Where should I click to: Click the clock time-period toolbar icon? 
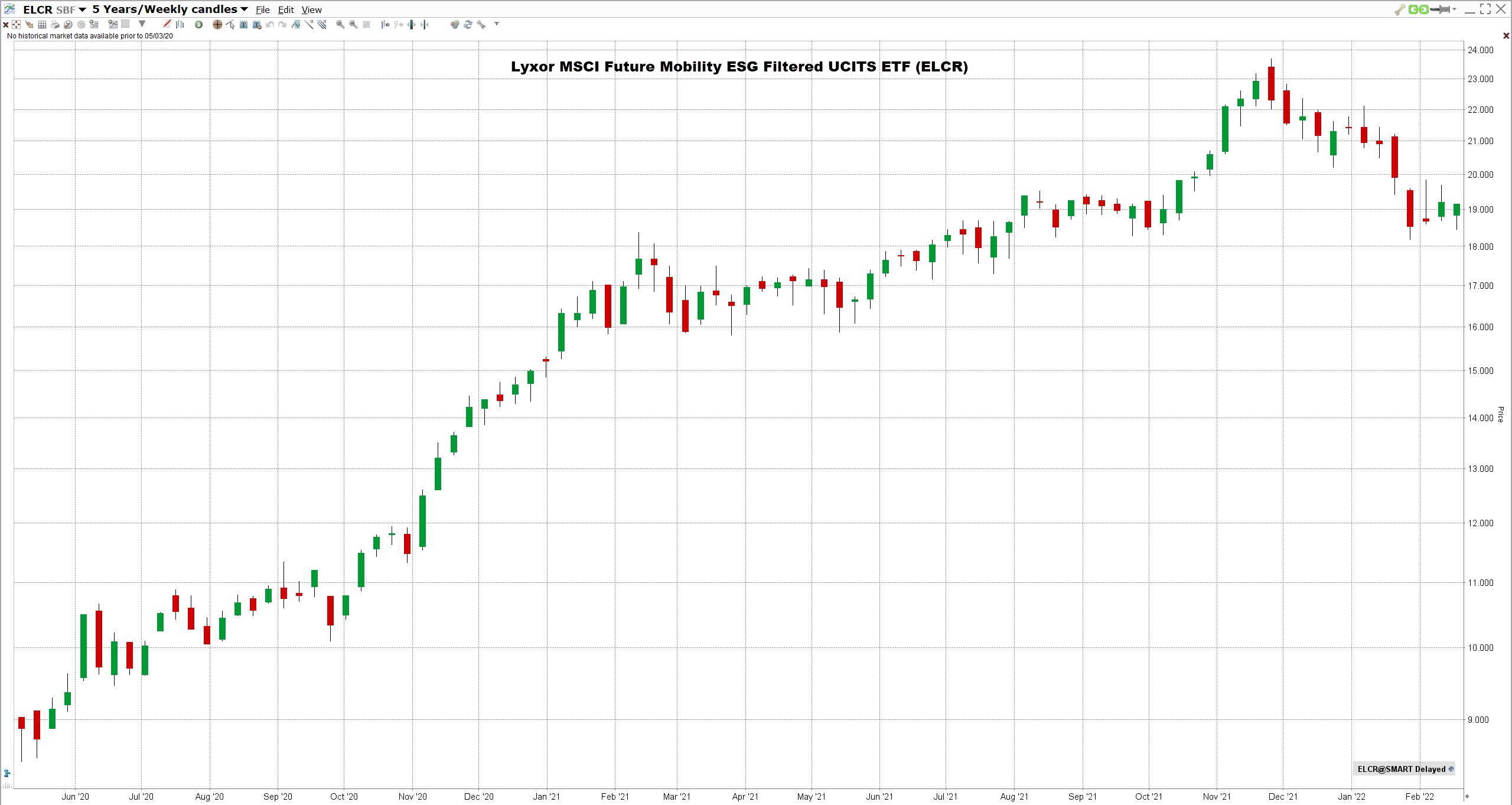pos(68,25)
